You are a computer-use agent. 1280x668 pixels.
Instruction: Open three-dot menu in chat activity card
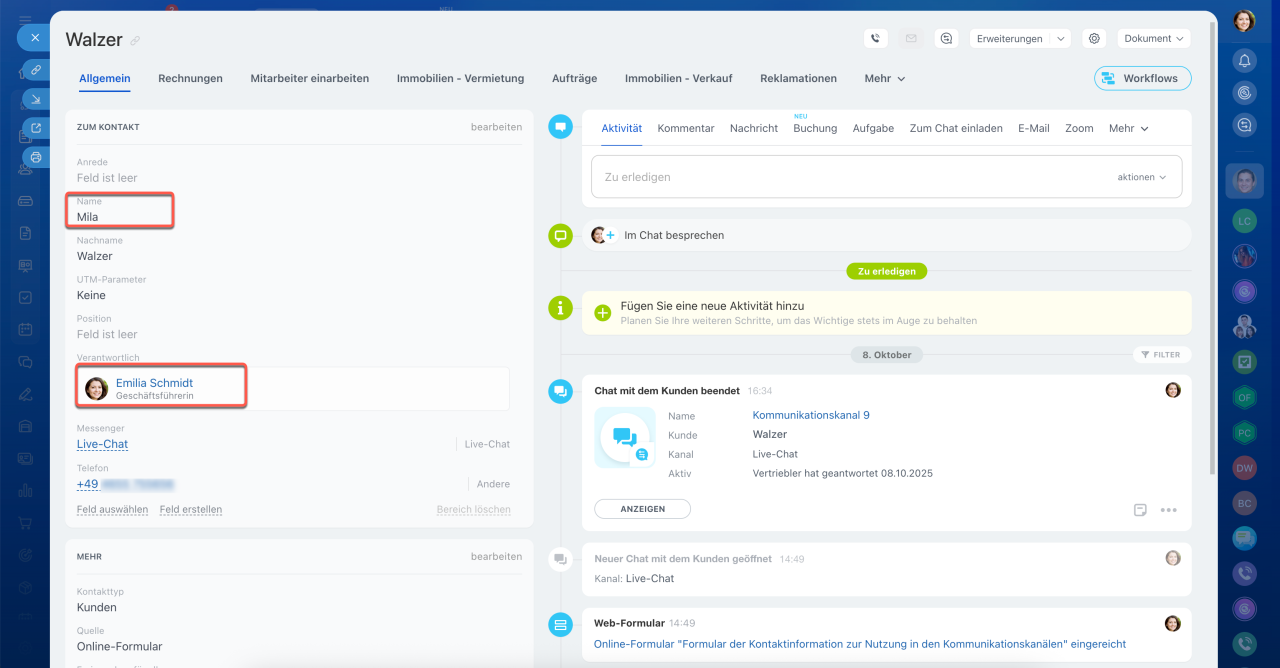tap(1168, 510)
